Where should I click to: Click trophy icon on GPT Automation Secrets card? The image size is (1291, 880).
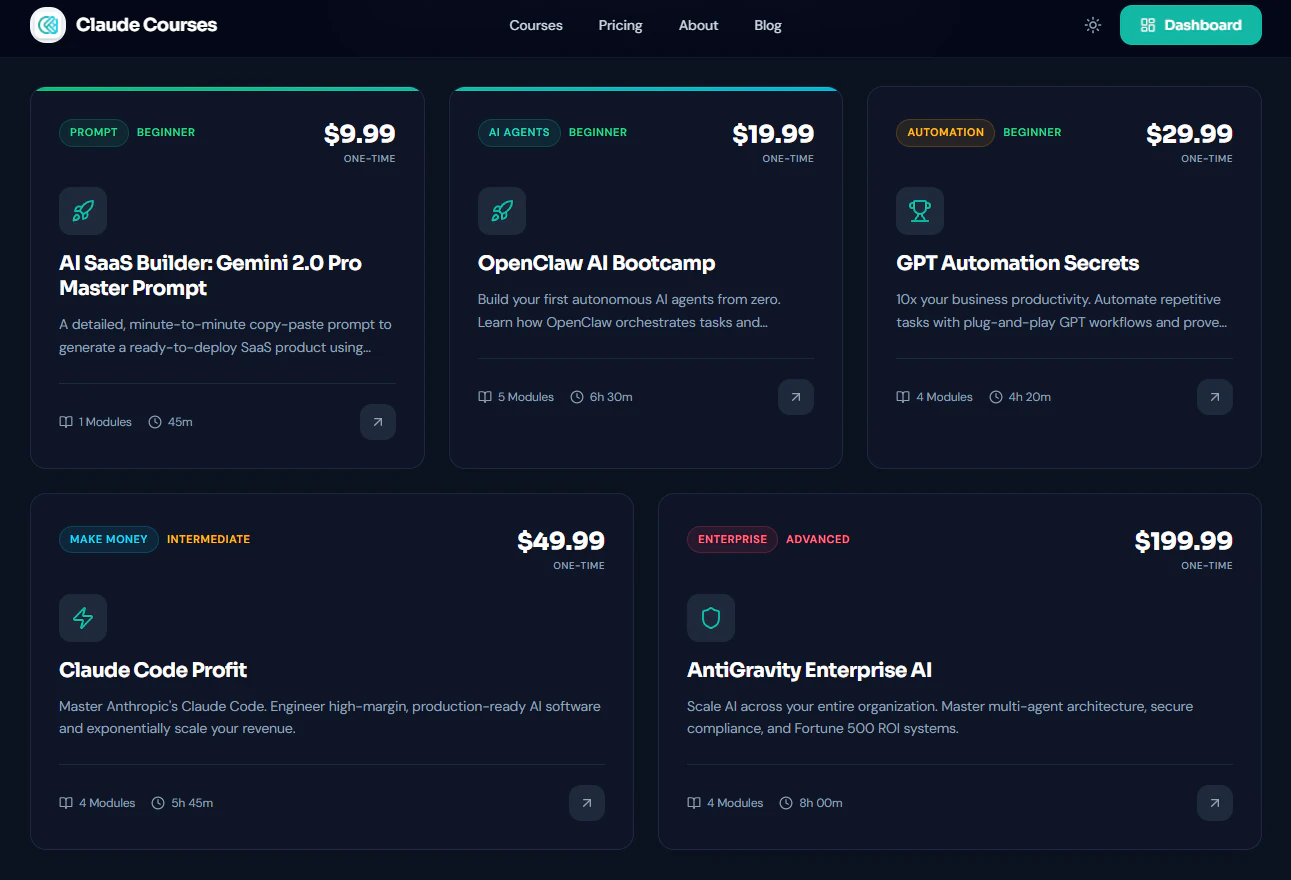pos(920,211)
